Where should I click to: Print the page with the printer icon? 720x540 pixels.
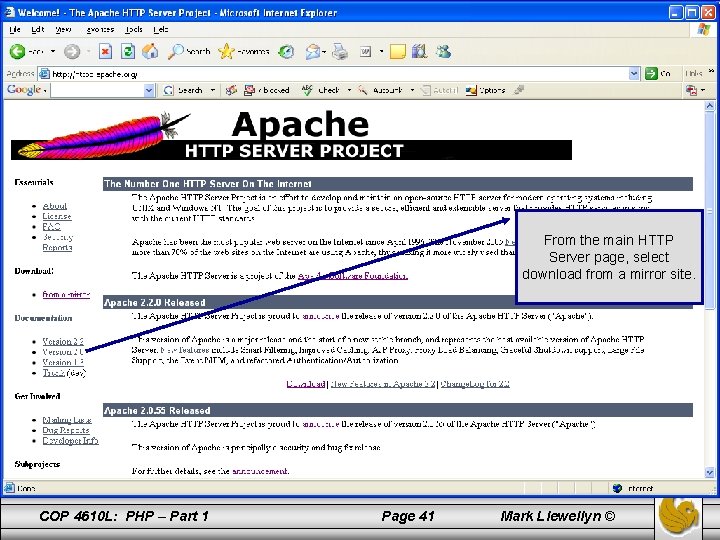[340, 51]
